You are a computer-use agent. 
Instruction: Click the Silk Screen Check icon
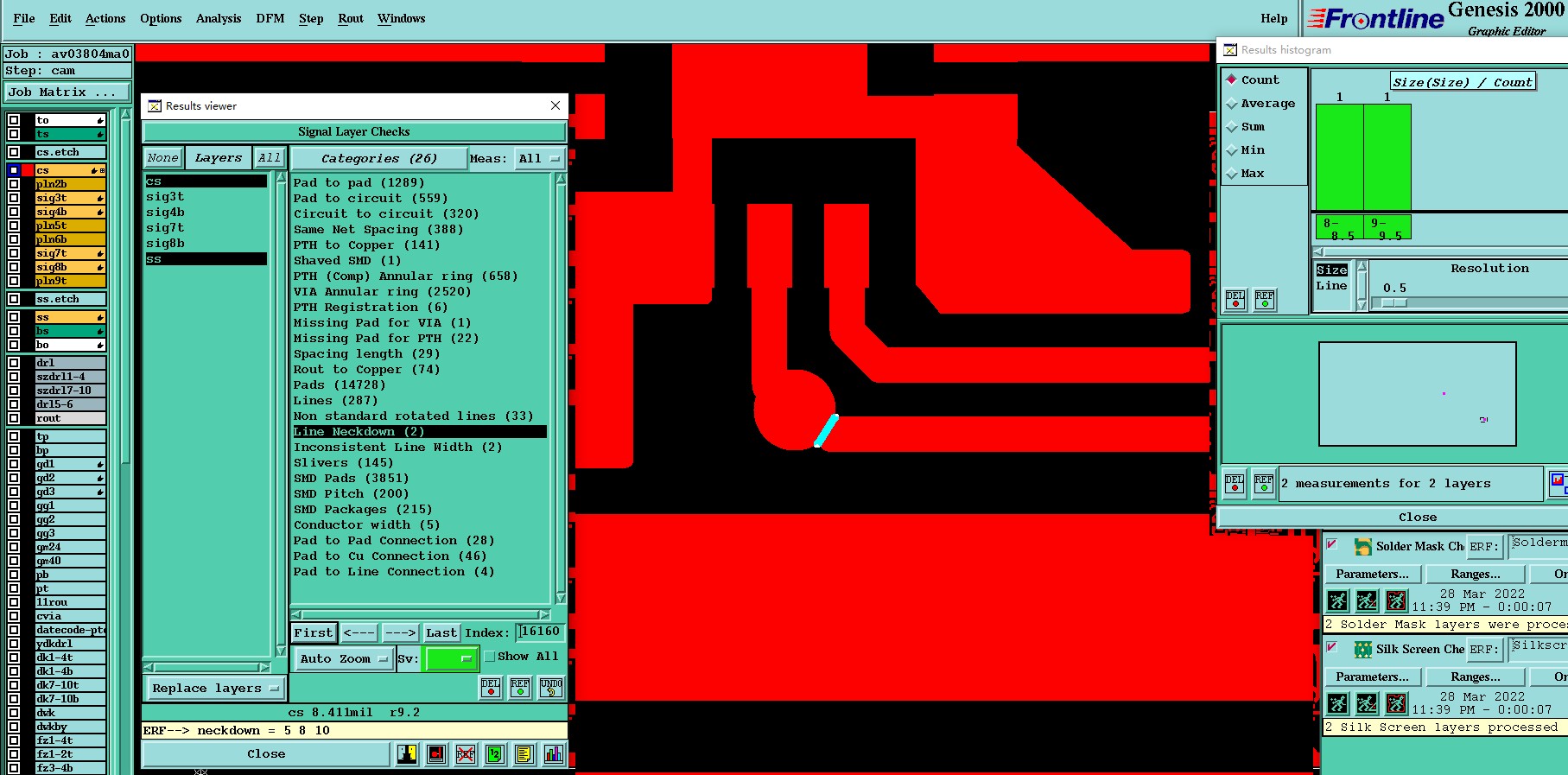1363,649
